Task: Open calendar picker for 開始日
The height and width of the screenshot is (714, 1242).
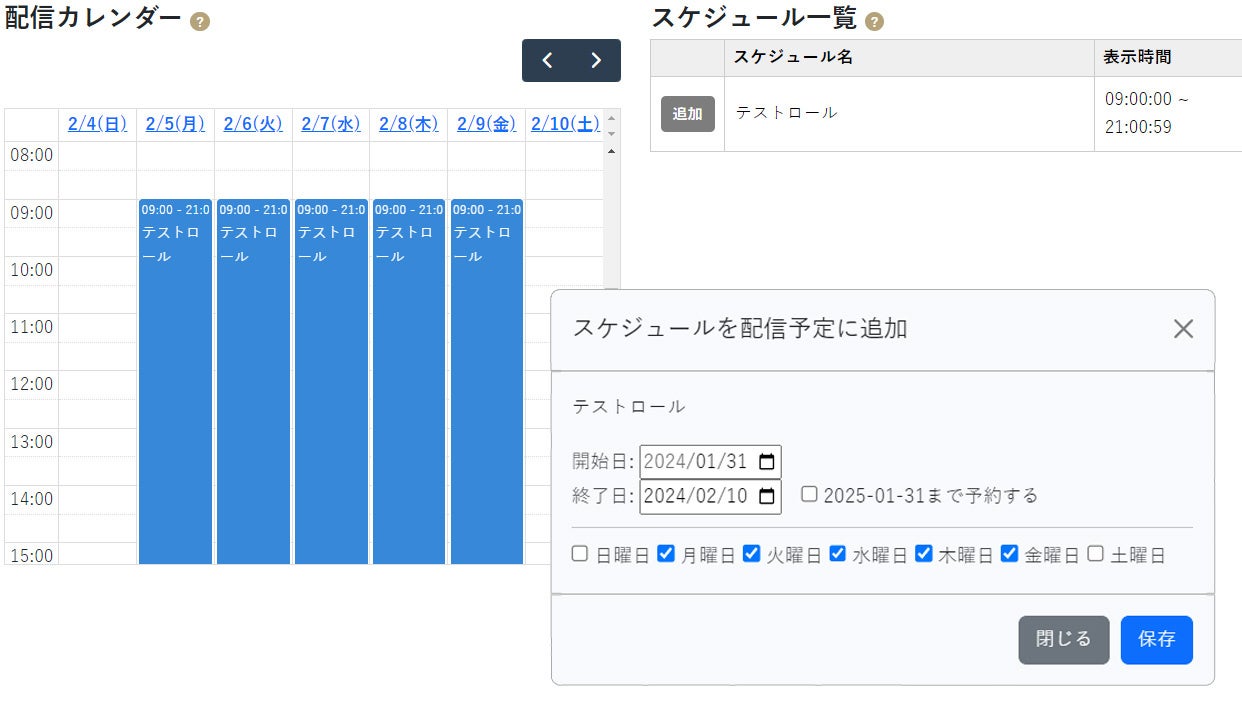Action: click(767, 462)
